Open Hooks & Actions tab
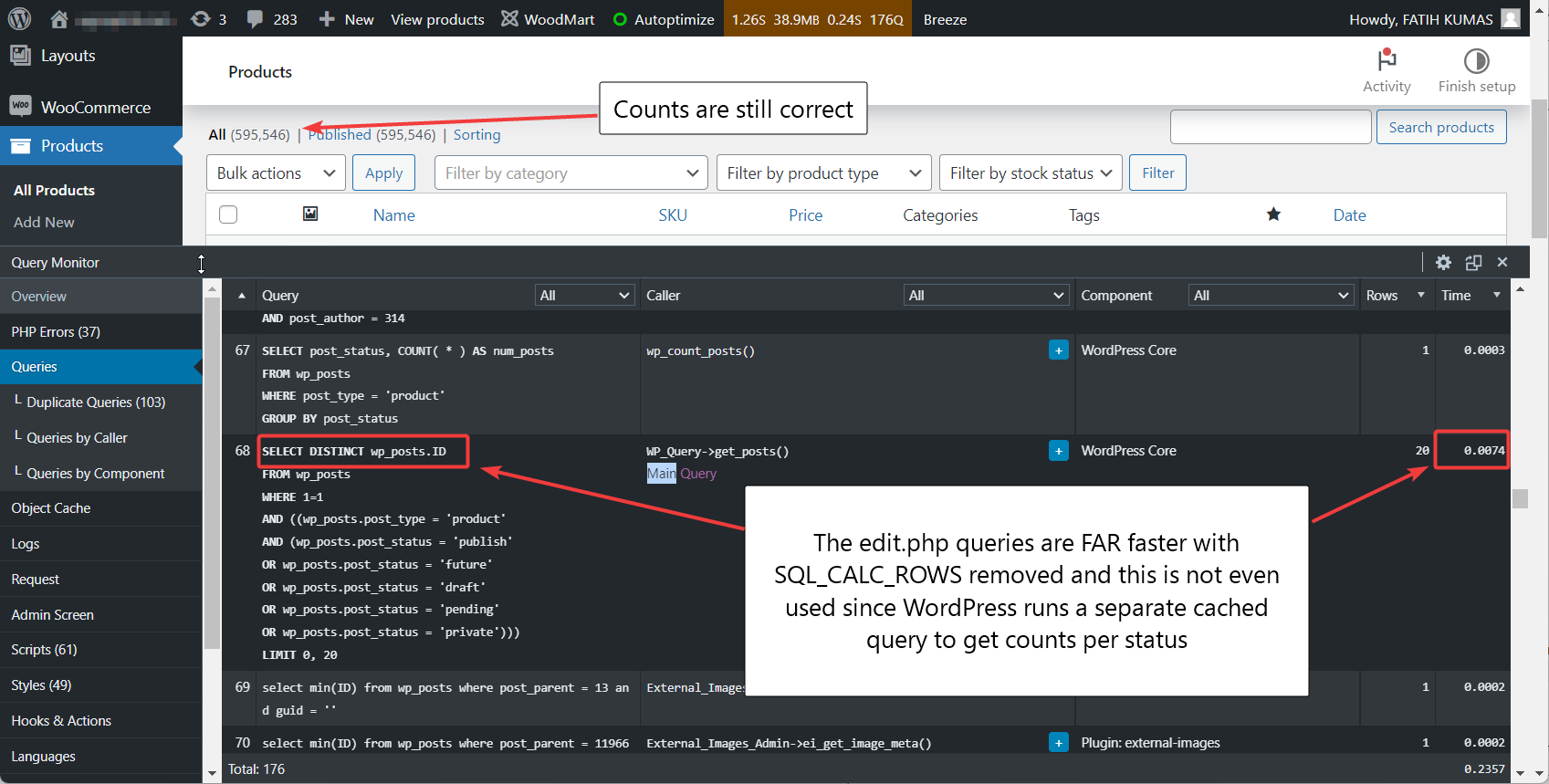Image resolution: width=1549 pixels, height=784 pixels. 100,721
